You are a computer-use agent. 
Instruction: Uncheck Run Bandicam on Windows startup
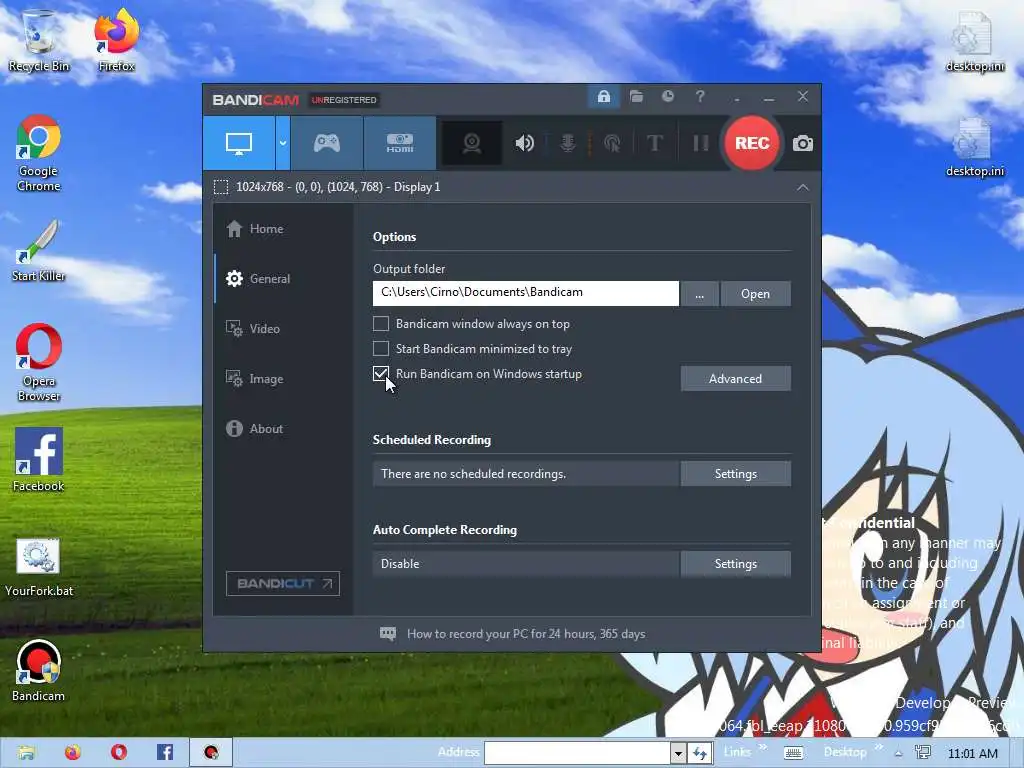coord(381,374)
